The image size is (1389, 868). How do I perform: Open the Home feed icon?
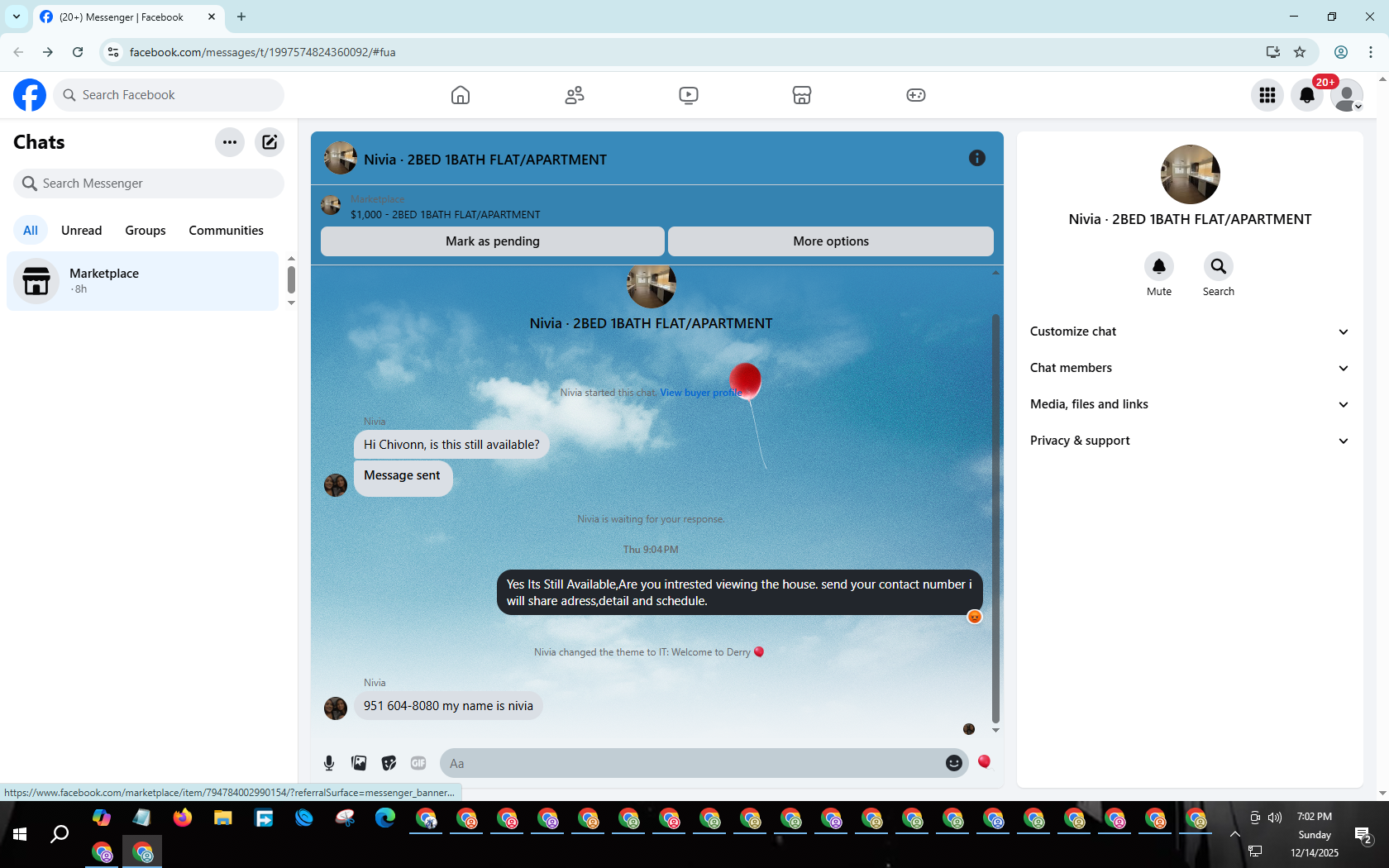coord(461,95)
